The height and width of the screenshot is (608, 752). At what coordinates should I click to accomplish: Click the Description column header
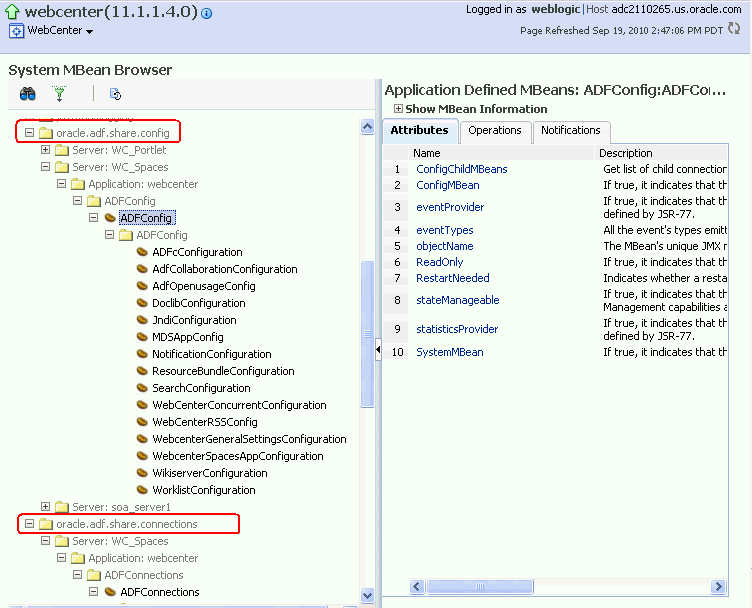pyautogui.click(x=661, y=153)
